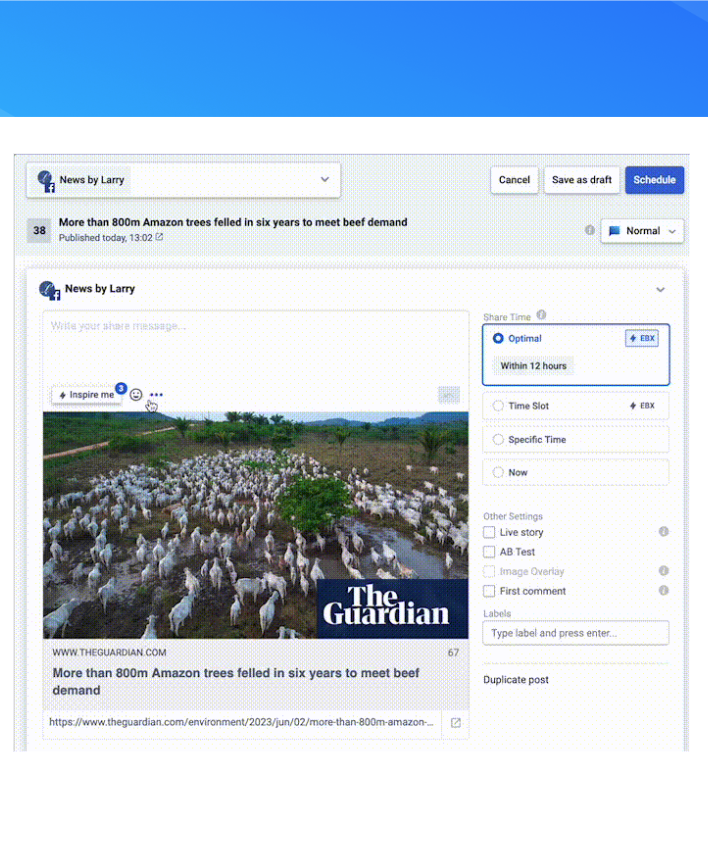
Task: Toggle the Image Overlay checkbox
Action: pos(489,571)
